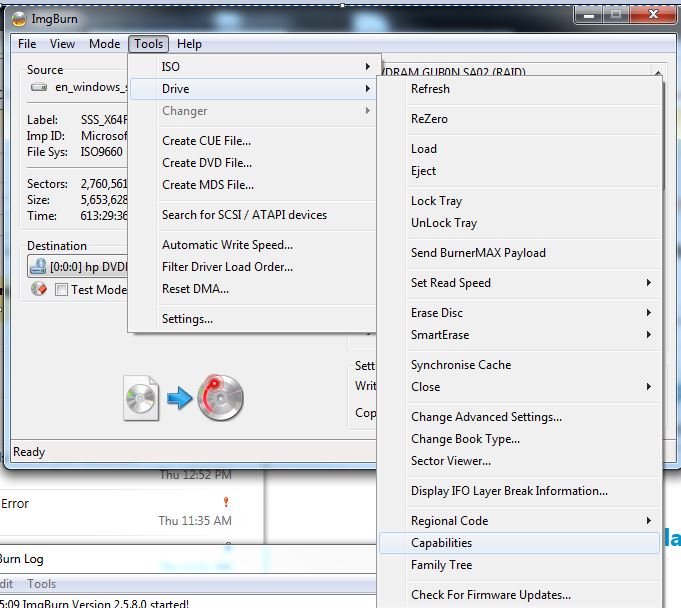Click the red exclamation mark beside Error
Viewport: 681px width, 608px height.
(226, 502)
